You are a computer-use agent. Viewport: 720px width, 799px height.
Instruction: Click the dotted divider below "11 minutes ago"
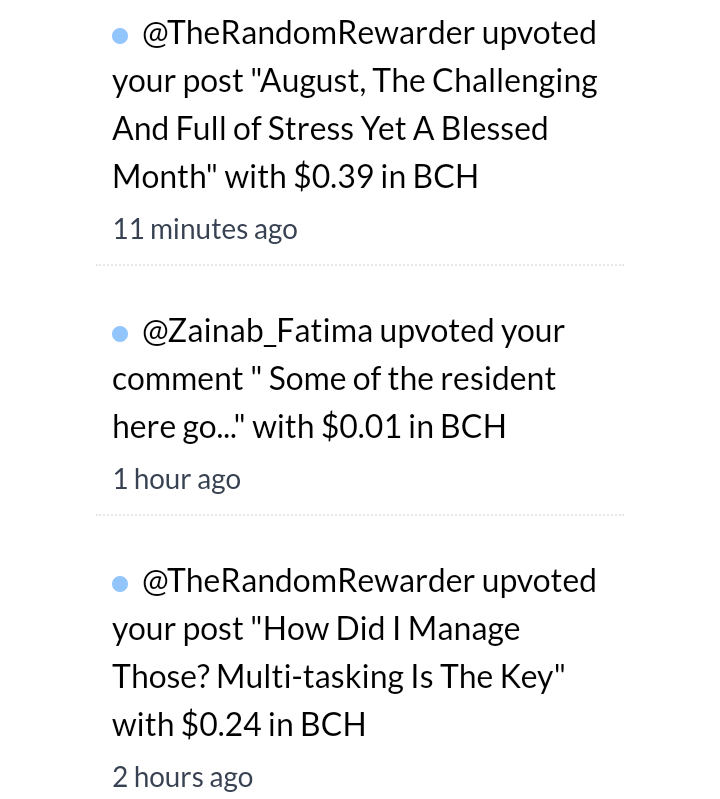(x=360, y=265)
